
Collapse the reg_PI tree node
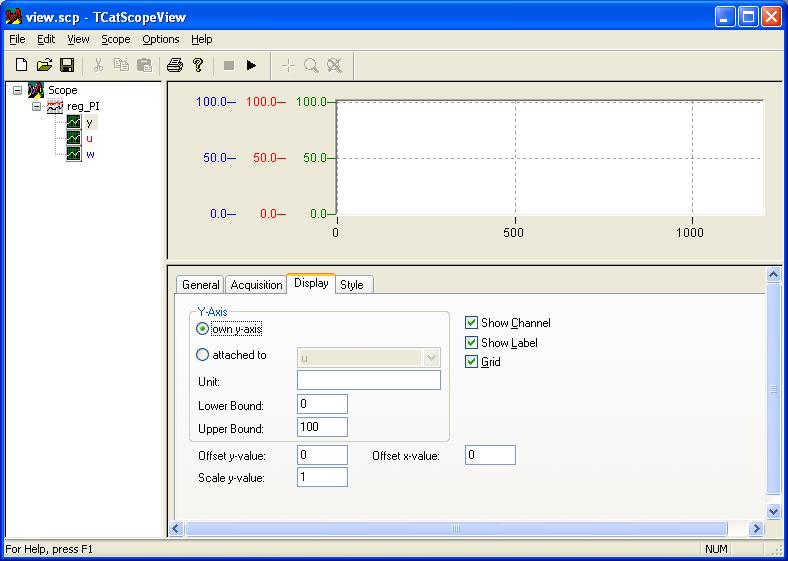(36, 107)
